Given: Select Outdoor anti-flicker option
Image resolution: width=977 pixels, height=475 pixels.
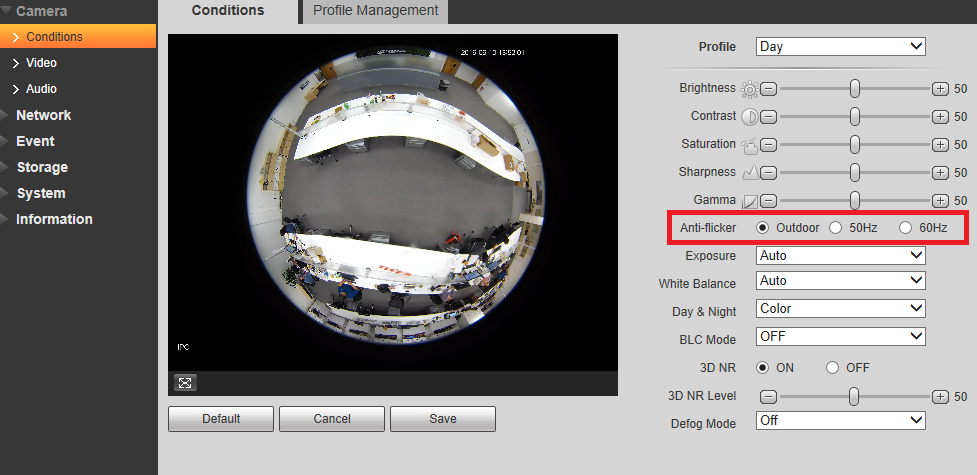Looking at the screenshot, I should click(x=762, y=228).
